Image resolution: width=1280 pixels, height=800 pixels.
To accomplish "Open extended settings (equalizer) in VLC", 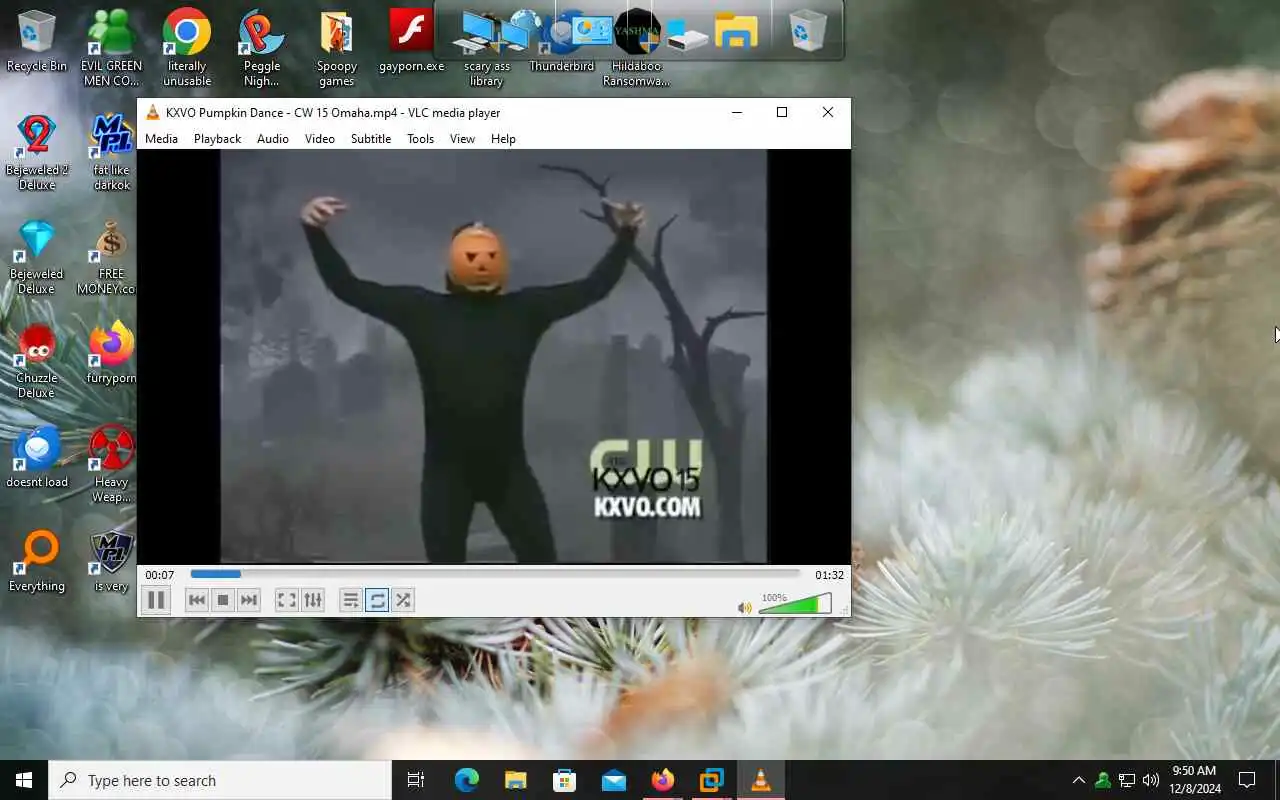I will click(x=313, y=600).
